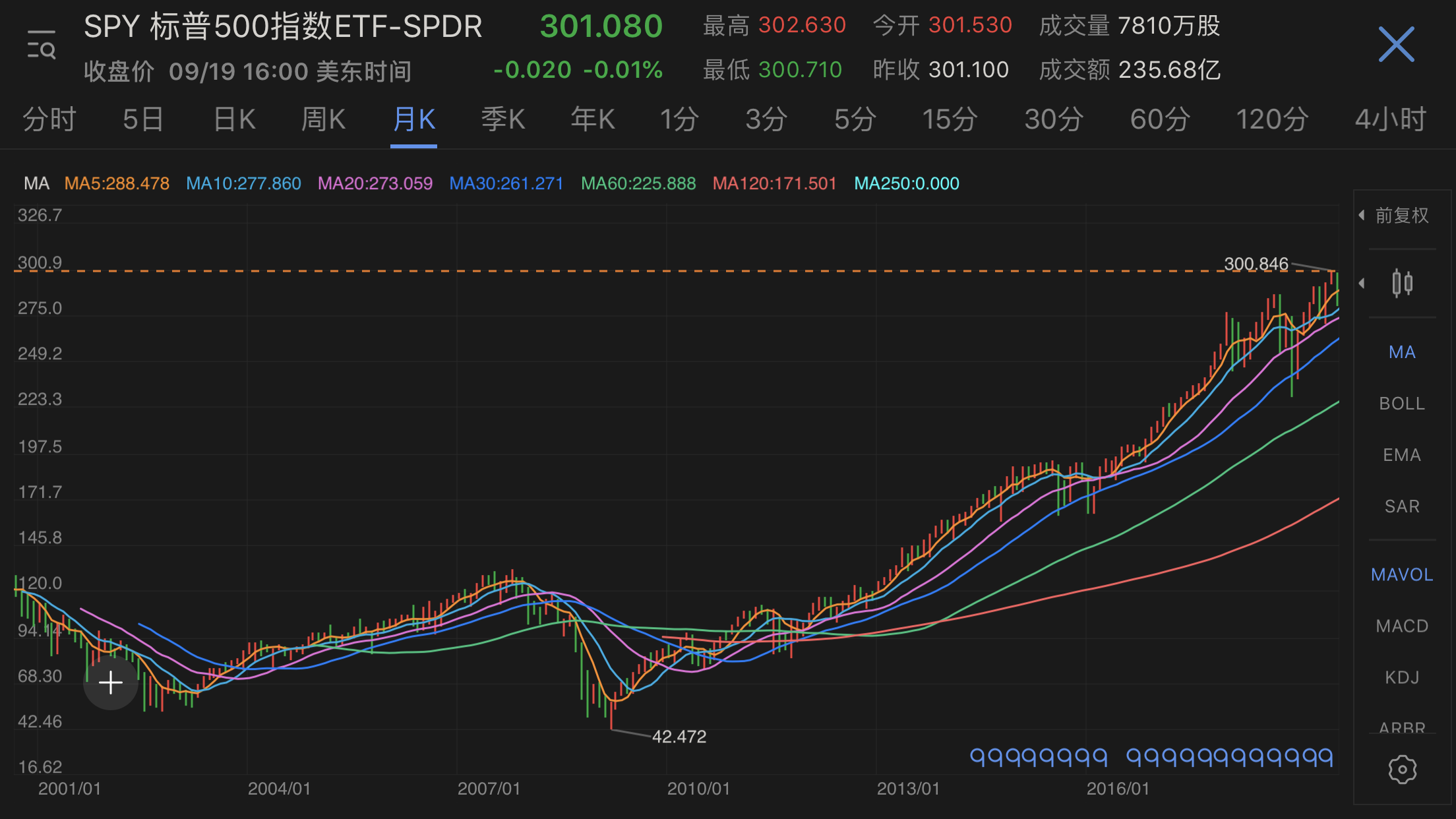This screenshot has width=1456, height=819.
Task: Enable the EMA indicator
Action: tap(1402, 455)
